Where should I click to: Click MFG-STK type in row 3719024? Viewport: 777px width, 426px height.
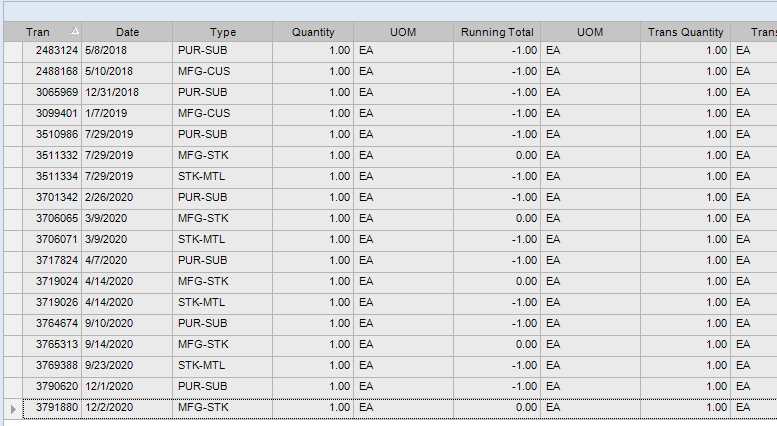[x=203, y=281]
